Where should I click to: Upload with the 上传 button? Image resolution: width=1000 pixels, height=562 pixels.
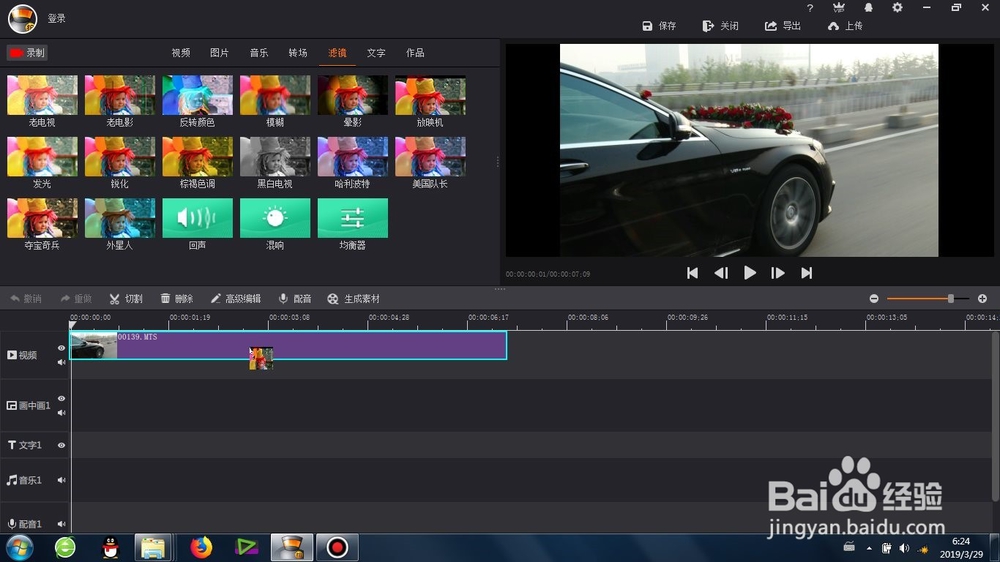point(845,26)
